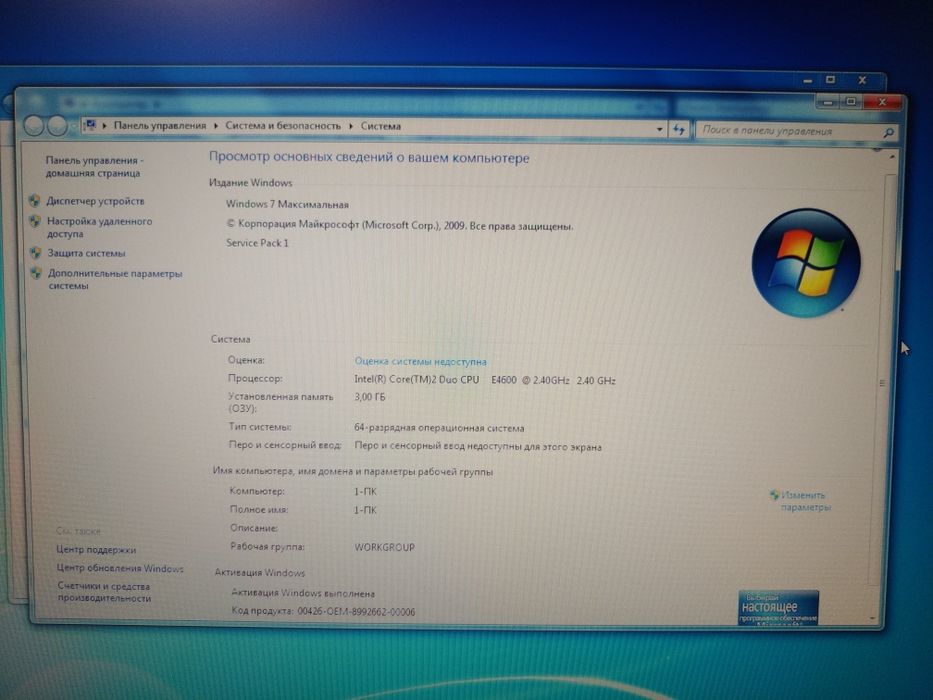This screenshot has height=700, width=933.
Task: Click the refresh button next to address bar
Action: coord(679,129)
